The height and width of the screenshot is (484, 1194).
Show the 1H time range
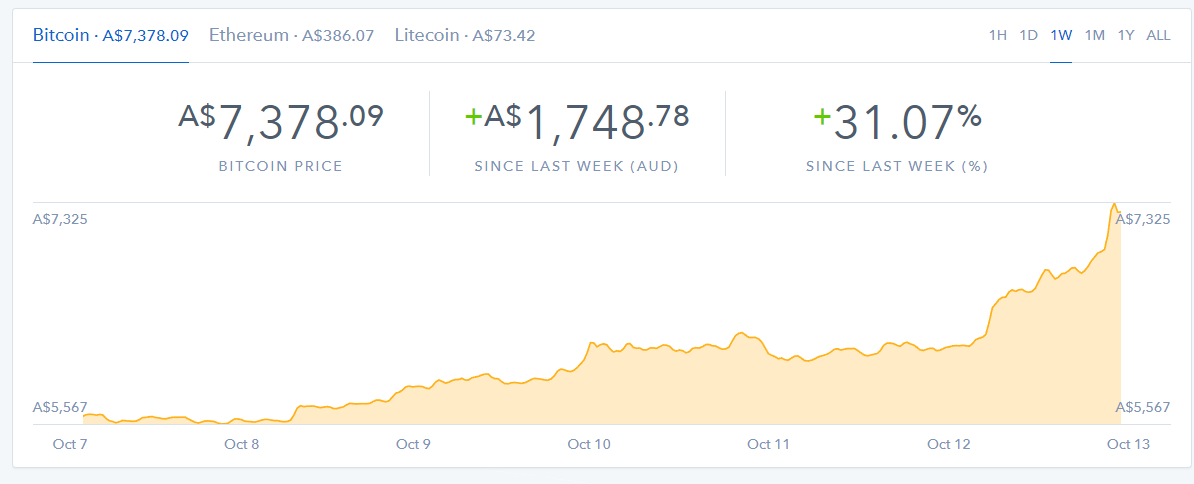pyautogui.click(x=997, y=35)
